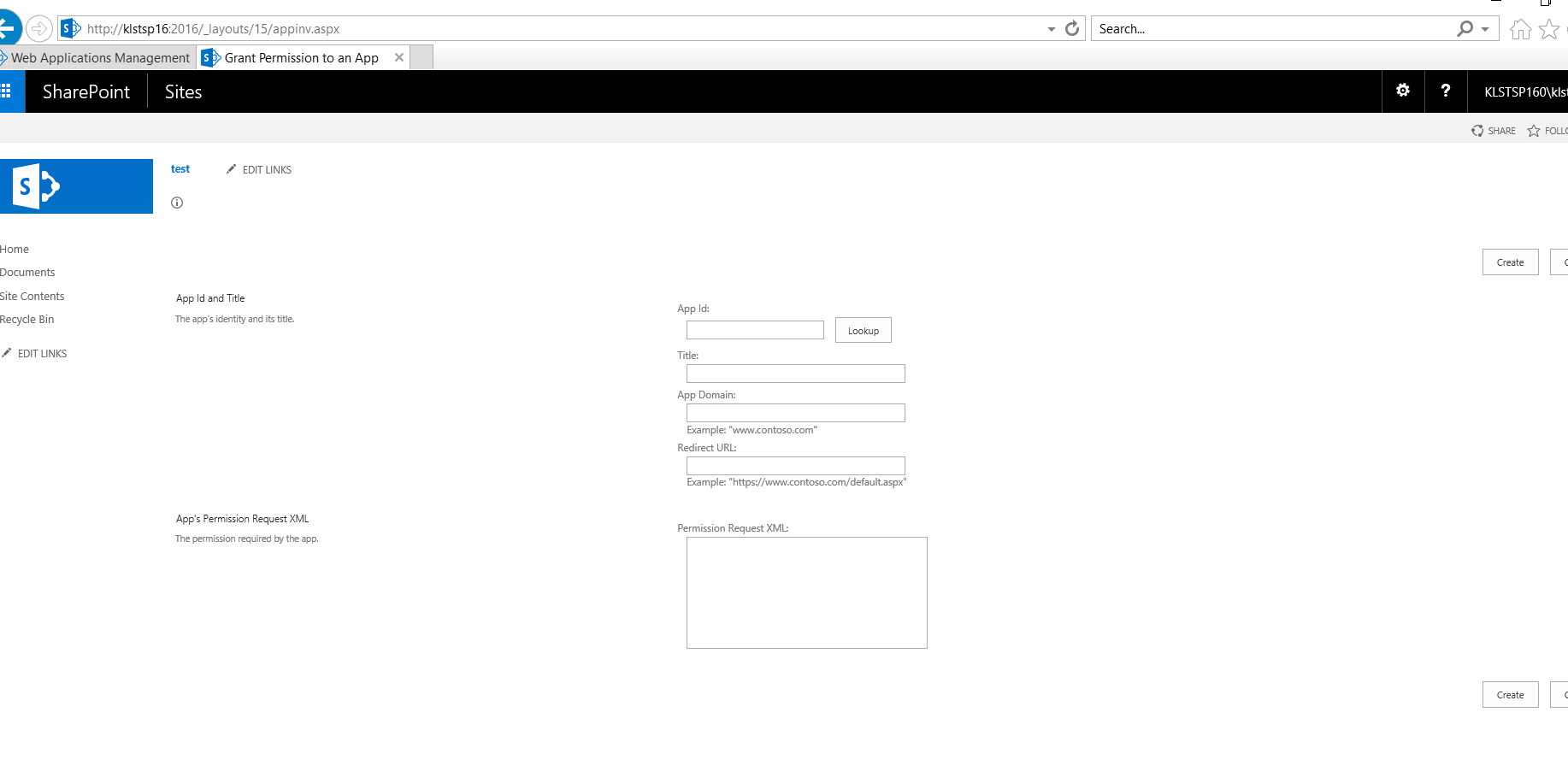Click the refresh page icon
Screen dimensions: 1568x783
[1072, 28]
